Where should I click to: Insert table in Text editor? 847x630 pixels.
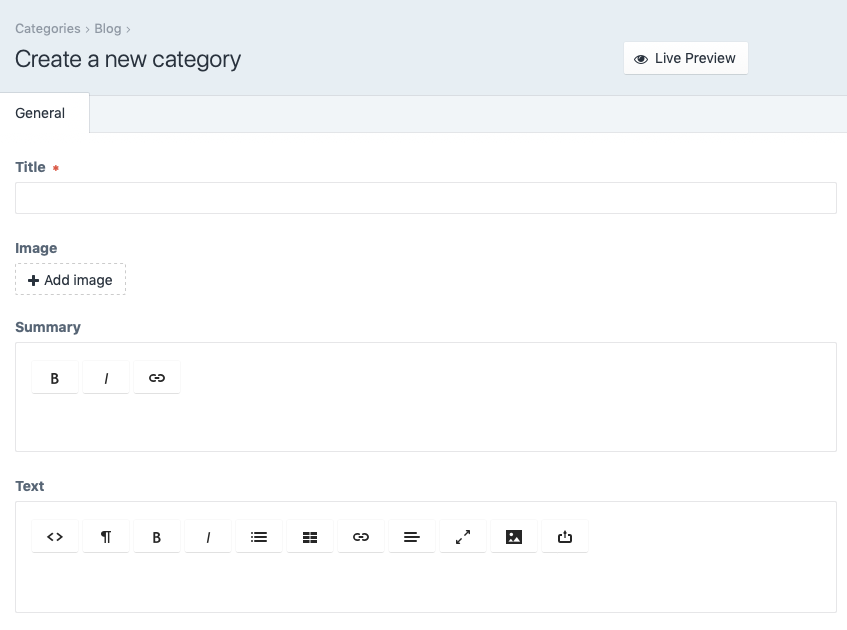point(310,537)
